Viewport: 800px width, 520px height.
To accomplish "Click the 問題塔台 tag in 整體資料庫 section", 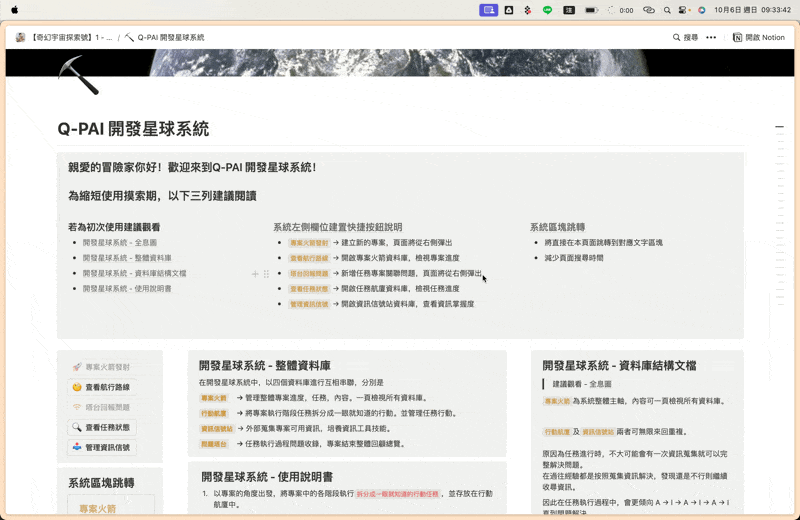I will (214, 444).
